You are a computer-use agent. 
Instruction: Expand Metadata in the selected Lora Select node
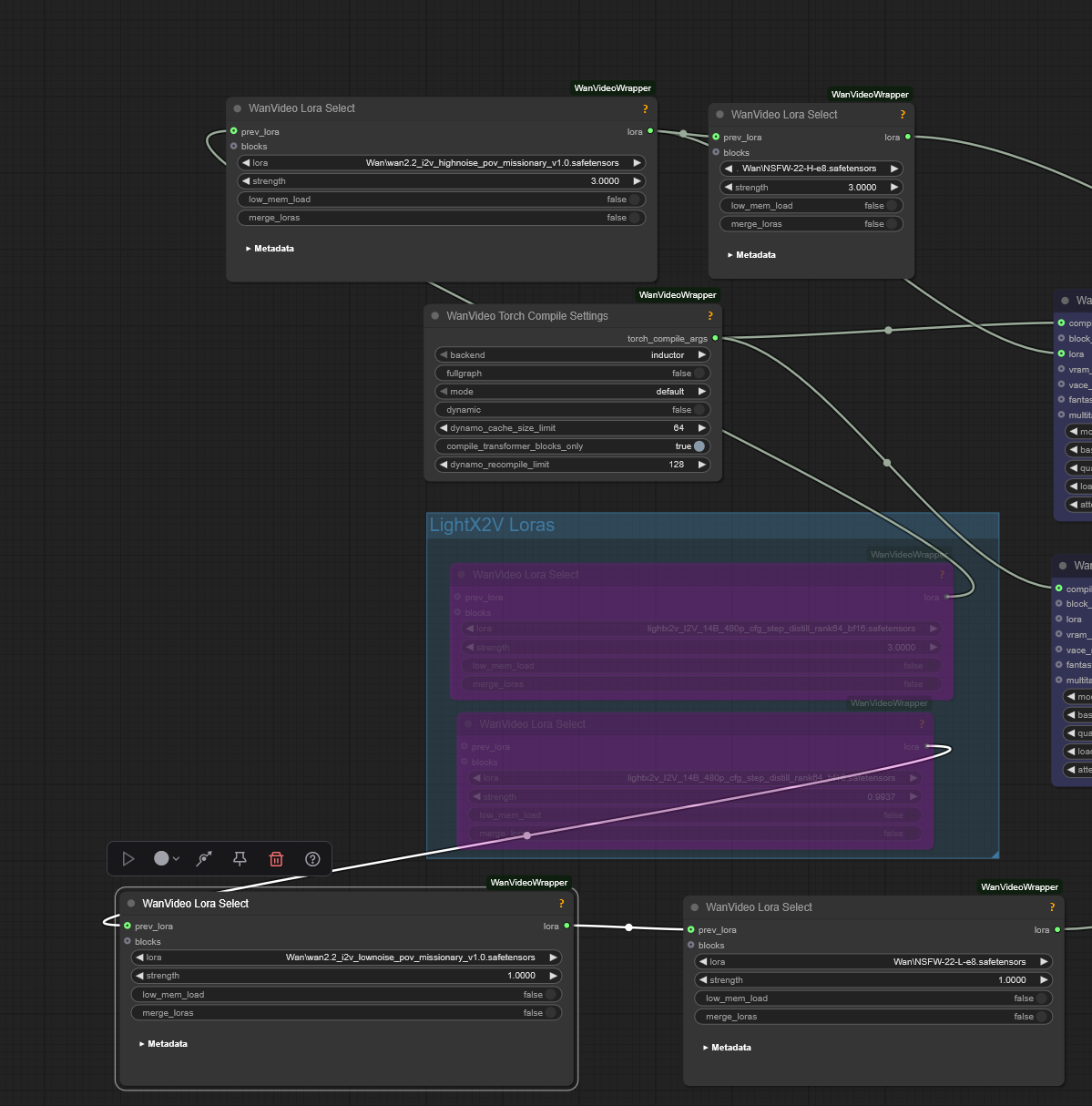[163, 1044]
